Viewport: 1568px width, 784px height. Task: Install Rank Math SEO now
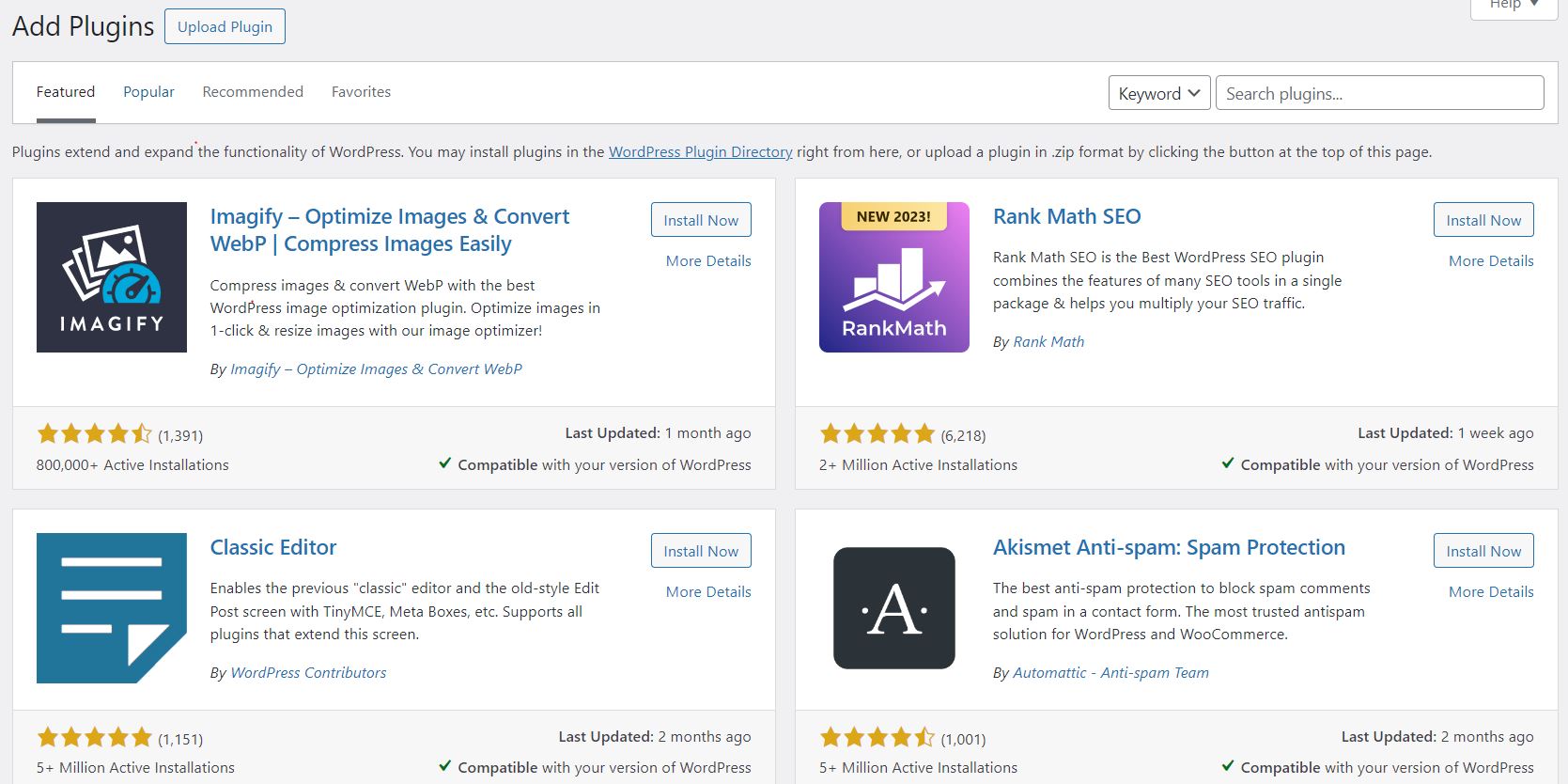tap(1483, 220)
